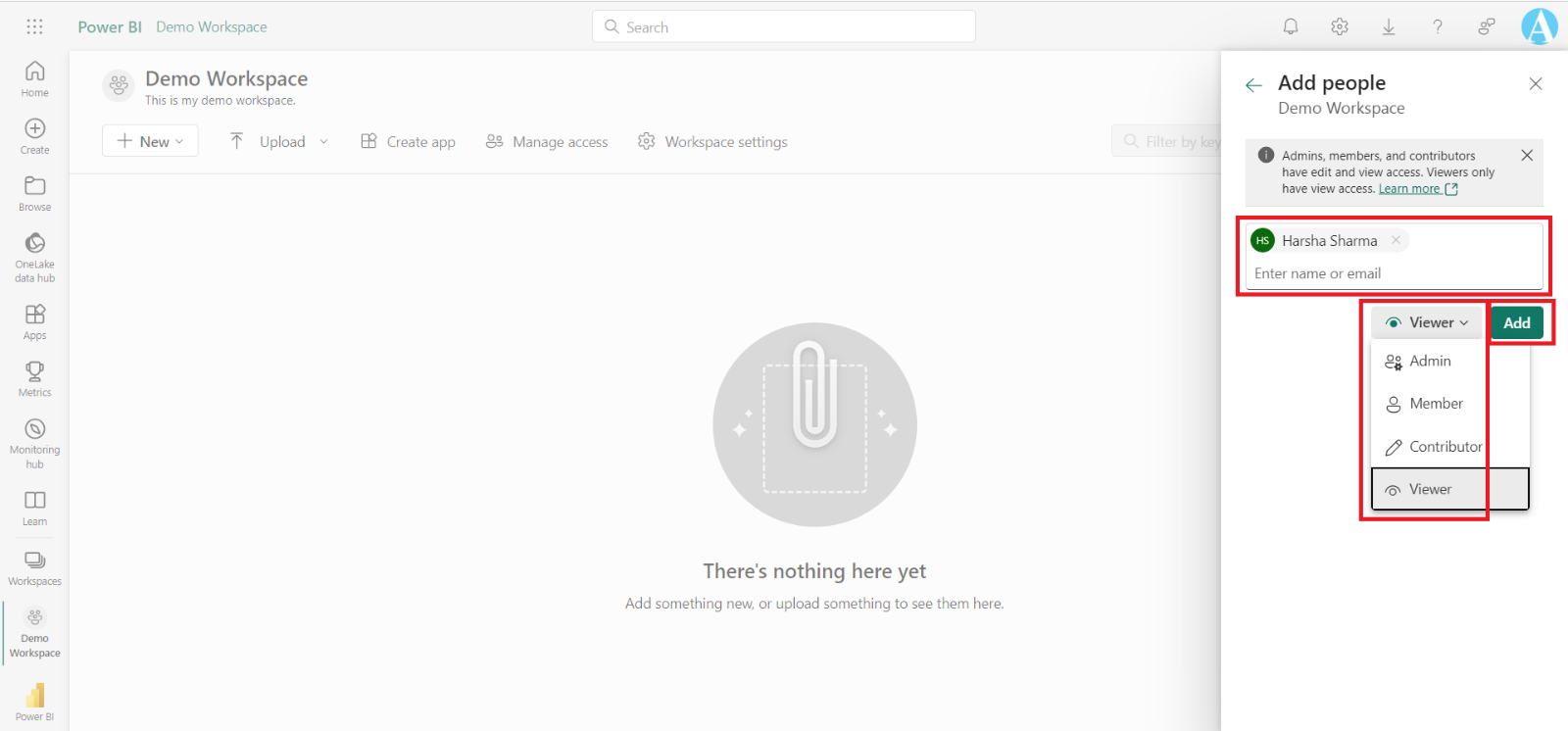The image size is (1568, 731).
Task: Open the Learn more link
Action: (1409, 189)
